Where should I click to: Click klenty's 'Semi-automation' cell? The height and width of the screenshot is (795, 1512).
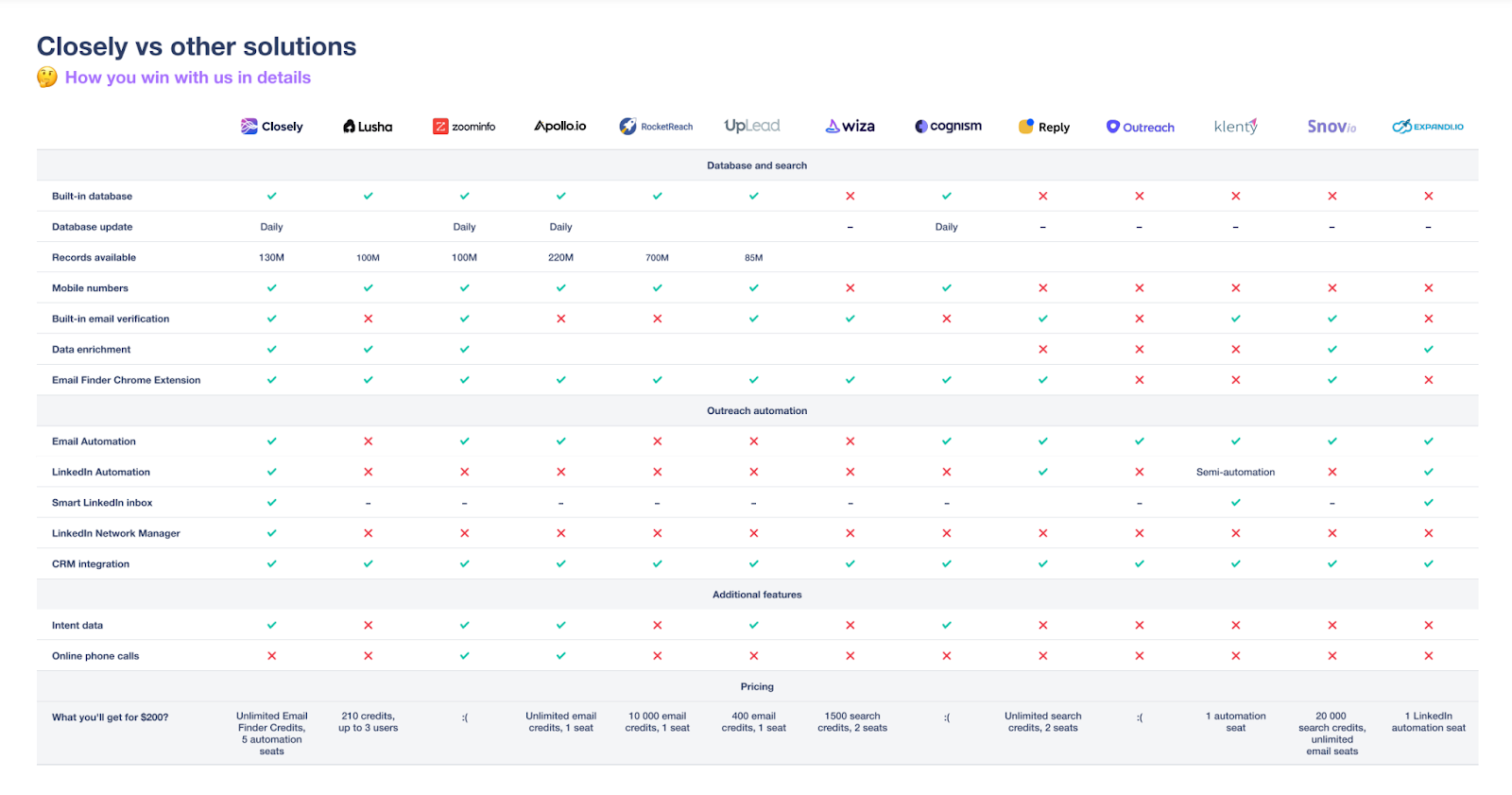coord(1236,473)
